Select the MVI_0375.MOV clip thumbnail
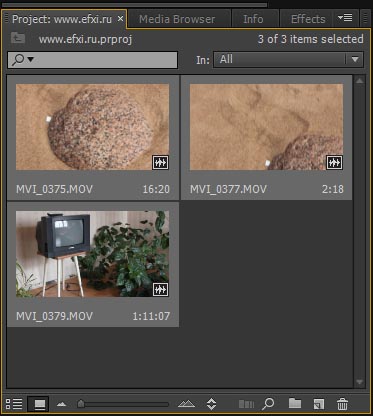The height and width of the screenshot is (416, 373). 92,127
